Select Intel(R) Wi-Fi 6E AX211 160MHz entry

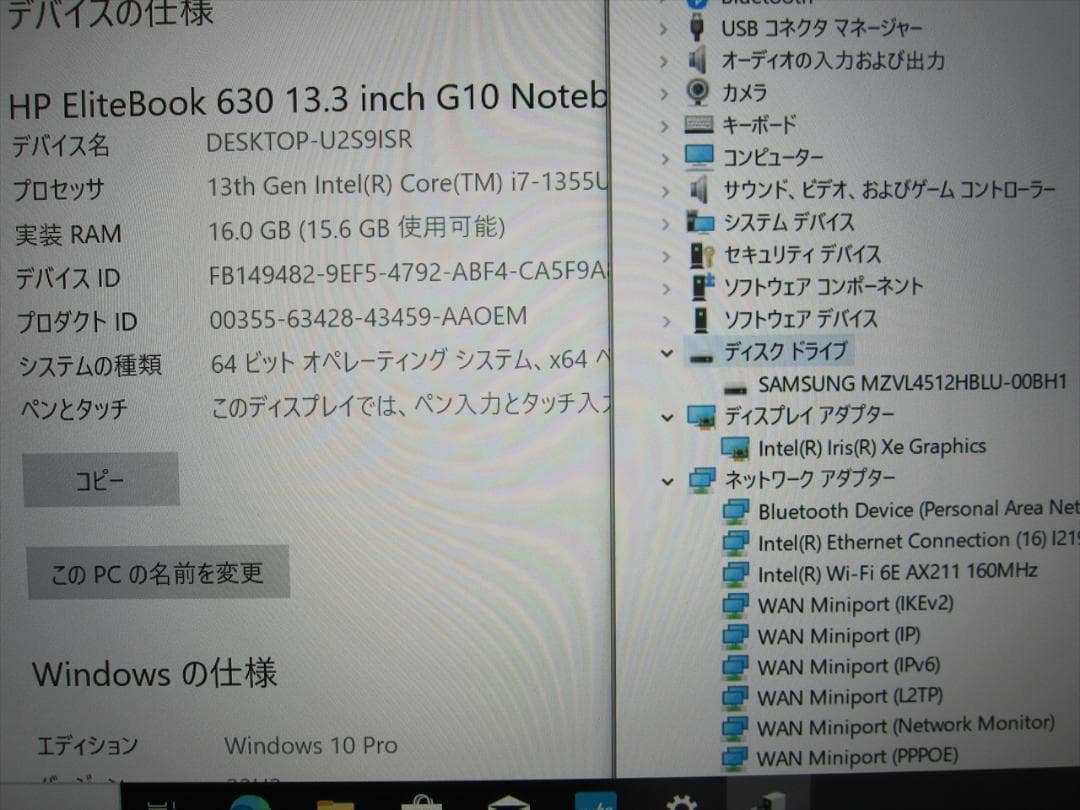coord(897,572)
